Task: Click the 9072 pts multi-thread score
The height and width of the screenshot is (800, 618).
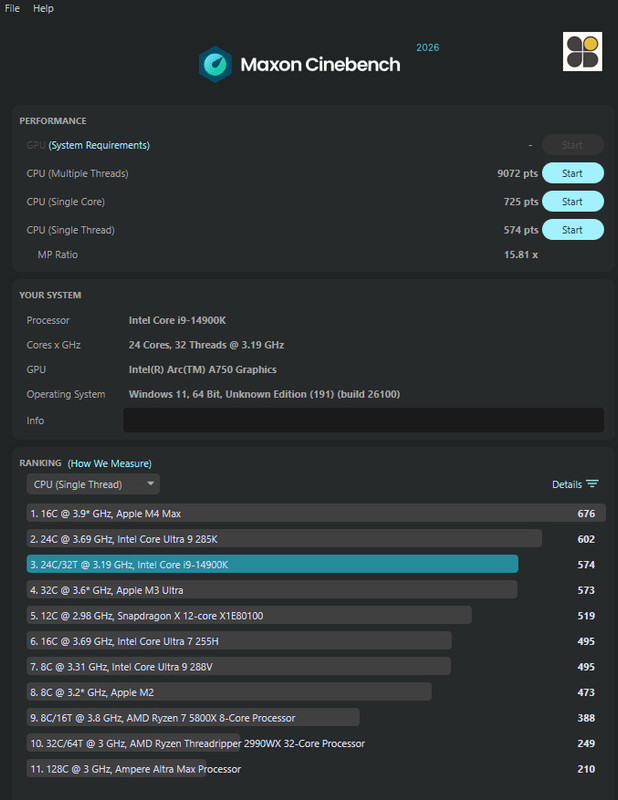Action: 517,173
